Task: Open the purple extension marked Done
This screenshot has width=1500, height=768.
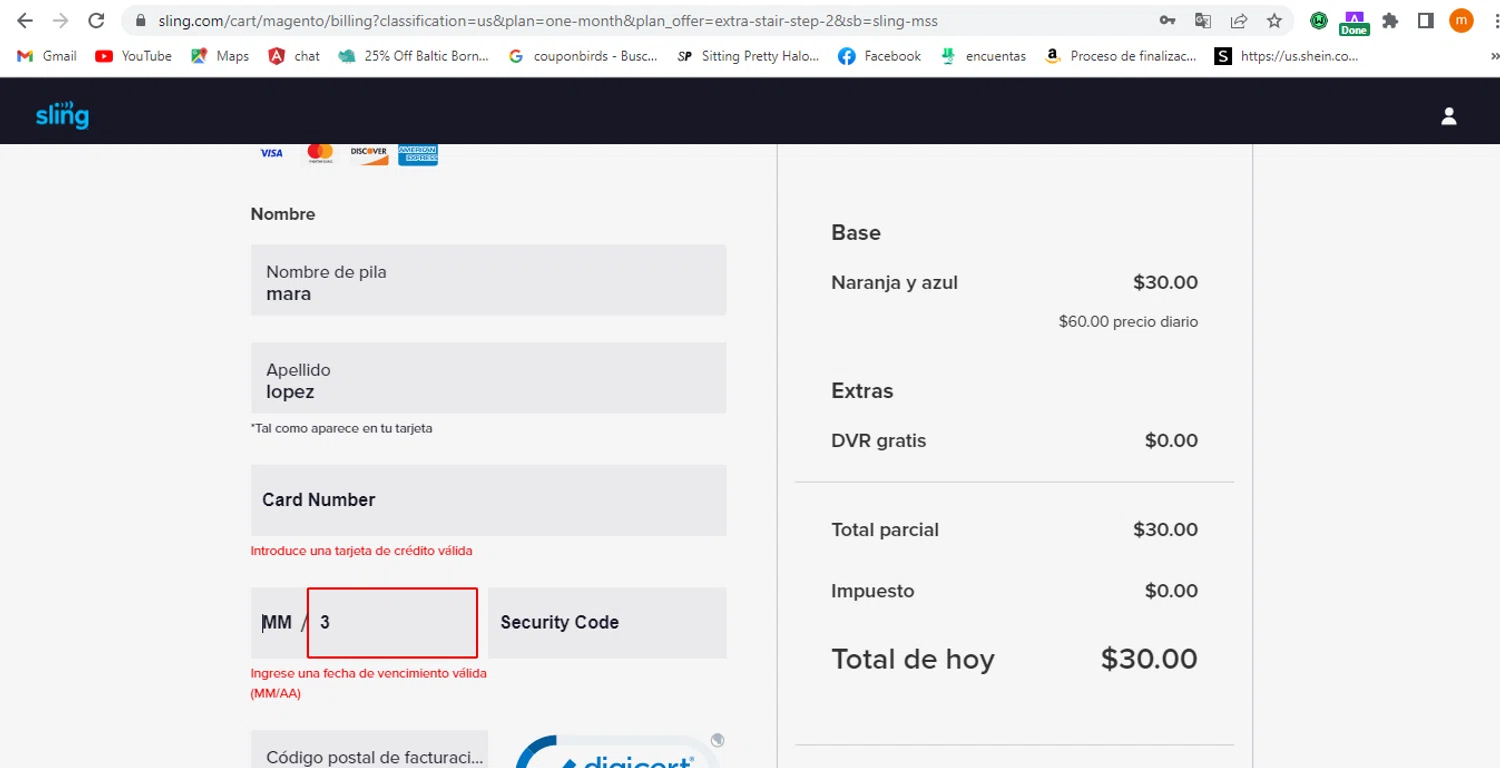Action: coord(1354,22)
